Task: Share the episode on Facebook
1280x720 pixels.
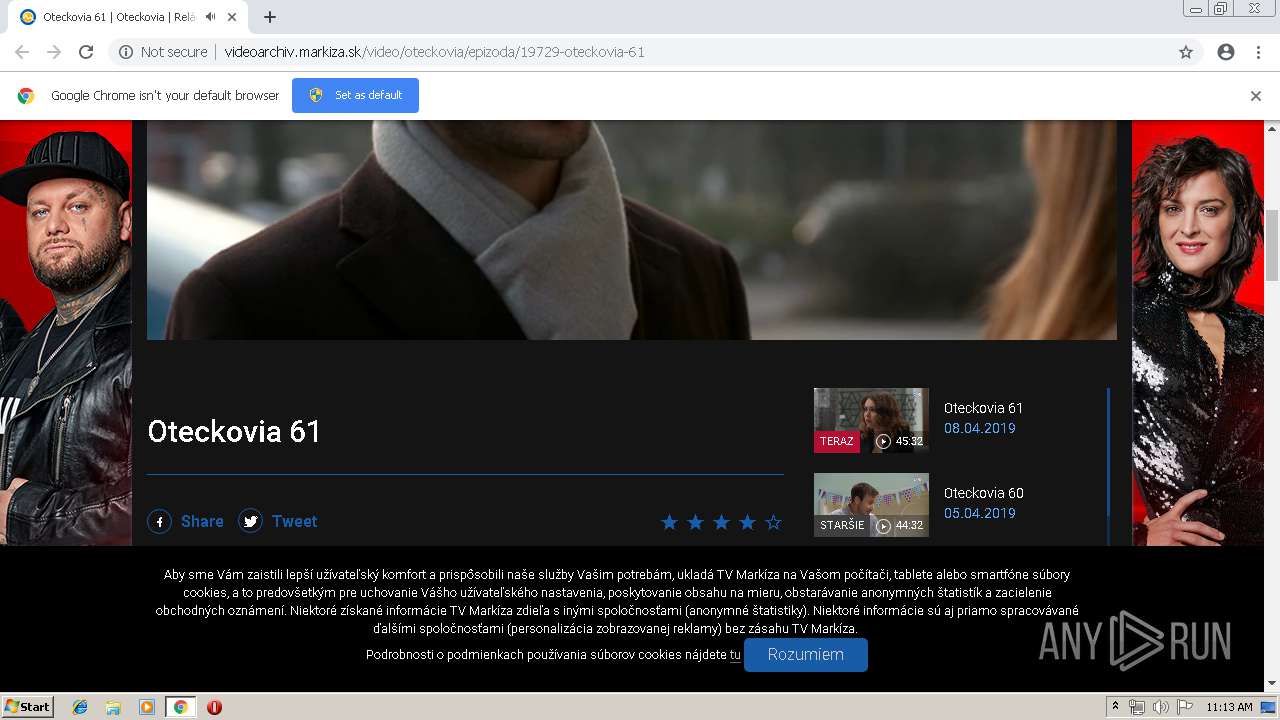Action: (x=159, y=521)
